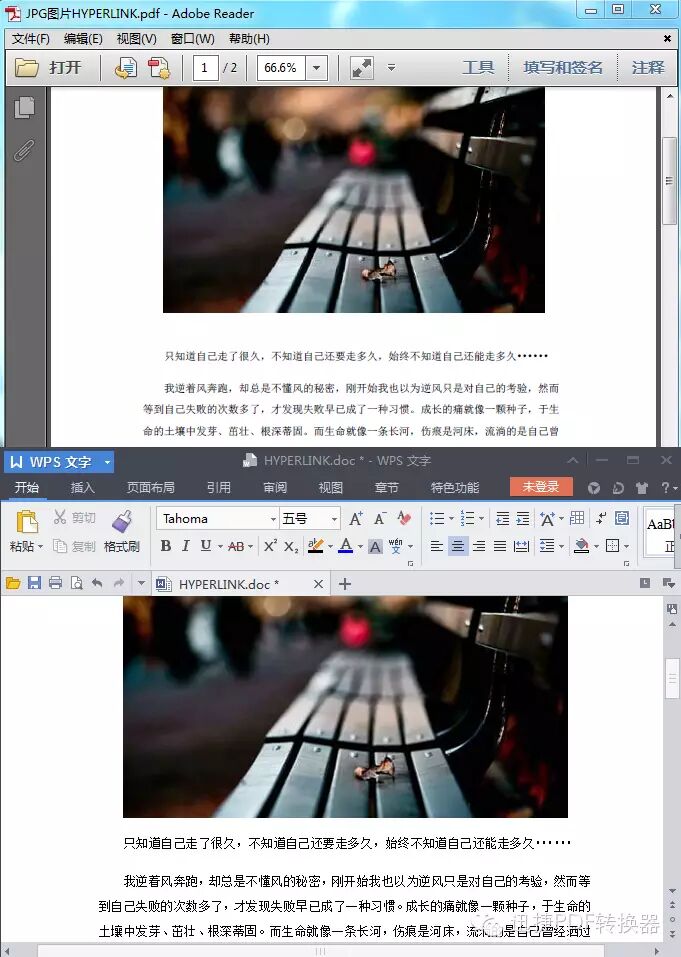Click the 粘贴 paste icon in WPS
This screenshot has height=957, width=681.
(27, 522)
